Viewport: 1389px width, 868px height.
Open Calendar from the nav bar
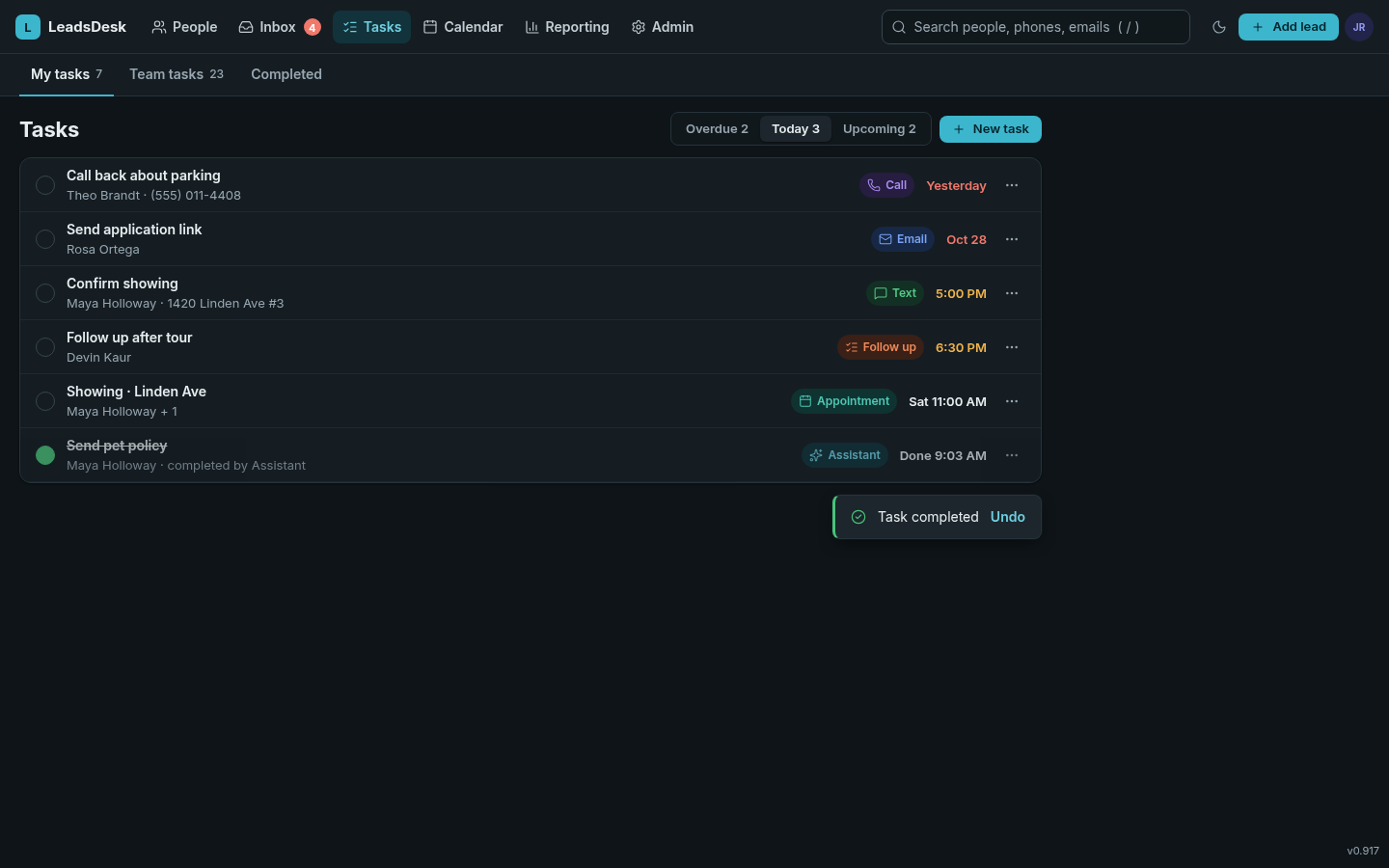coord(463,27)
